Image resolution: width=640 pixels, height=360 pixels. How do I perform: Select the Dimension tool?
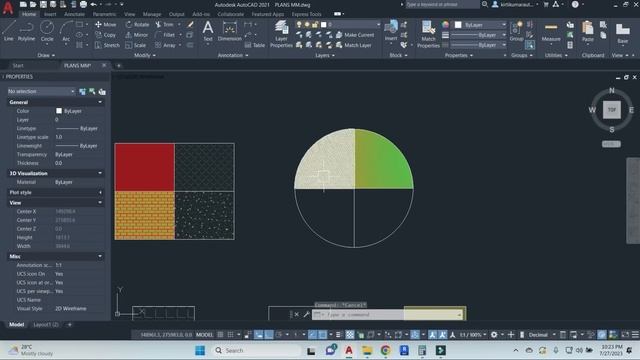pyautogui.click(x=229, y=31)
